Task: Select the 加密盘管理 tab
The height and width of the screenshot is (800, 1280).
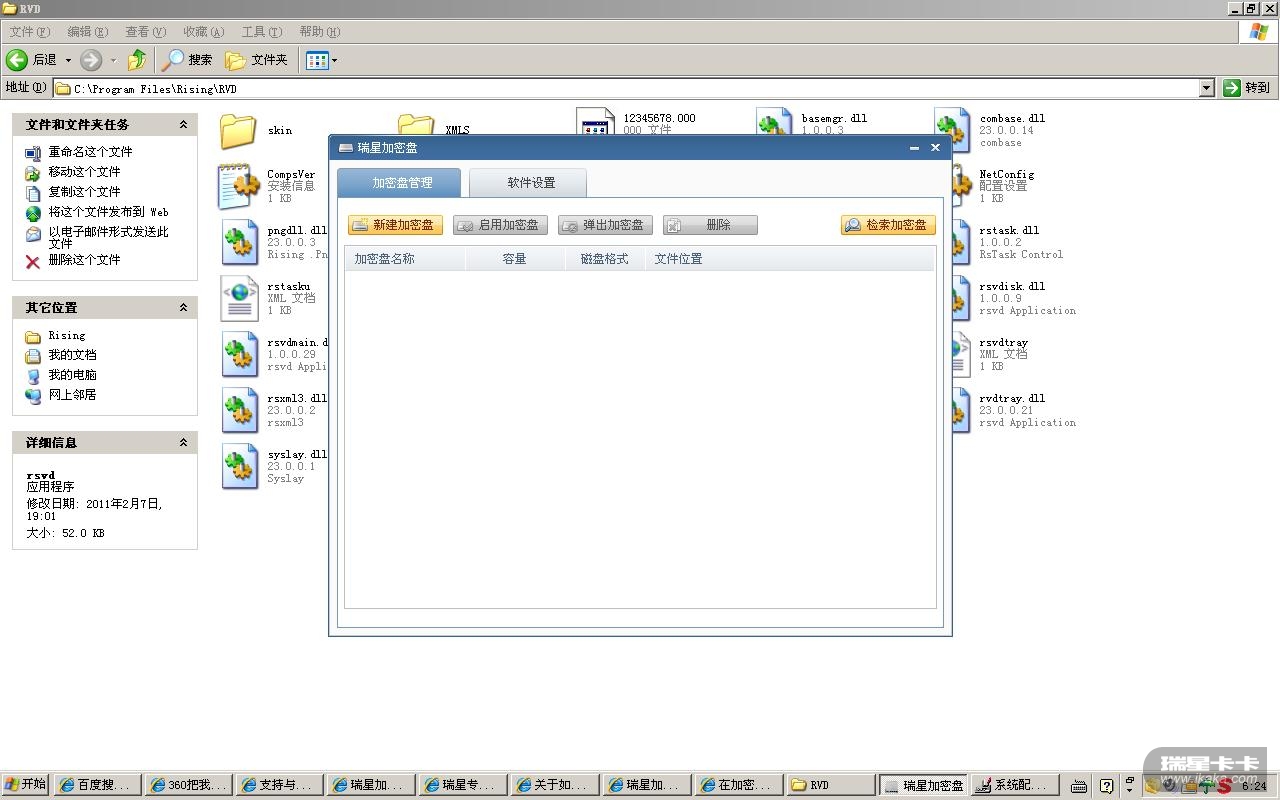Action: coord(399,183)
